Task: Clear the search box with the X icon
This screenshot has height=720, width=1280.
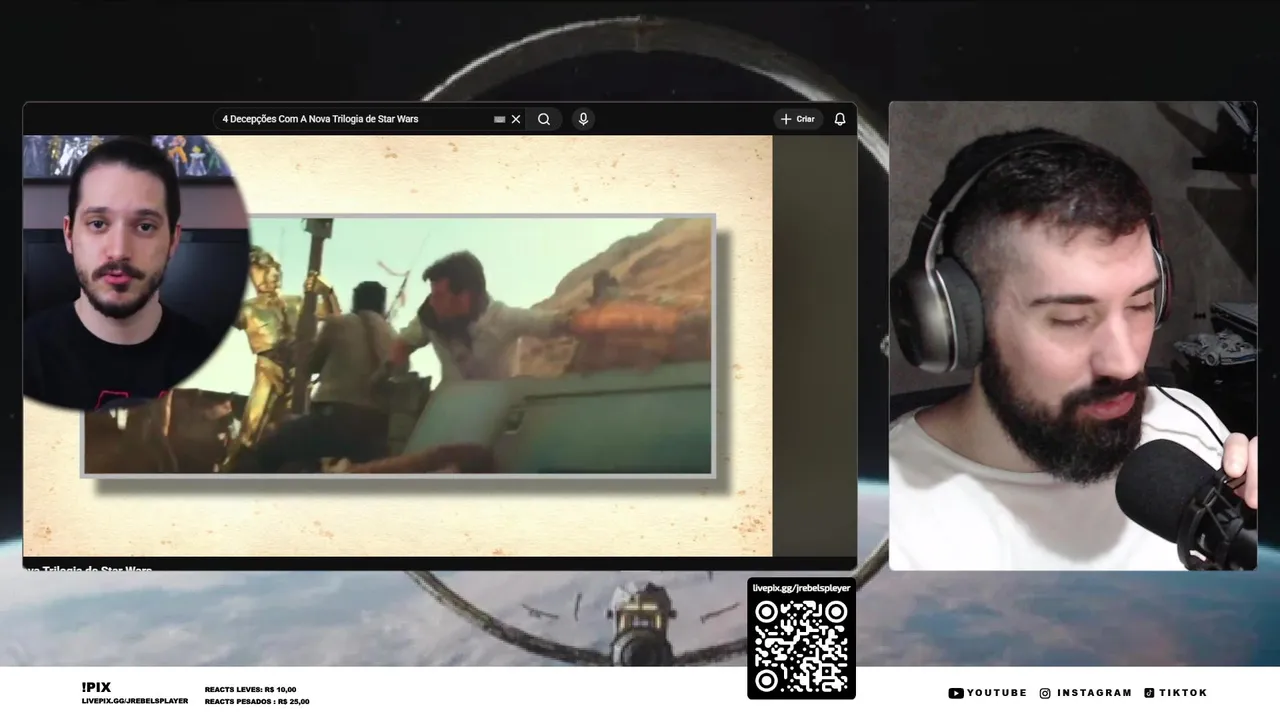Action: click(x=516, y=119)
